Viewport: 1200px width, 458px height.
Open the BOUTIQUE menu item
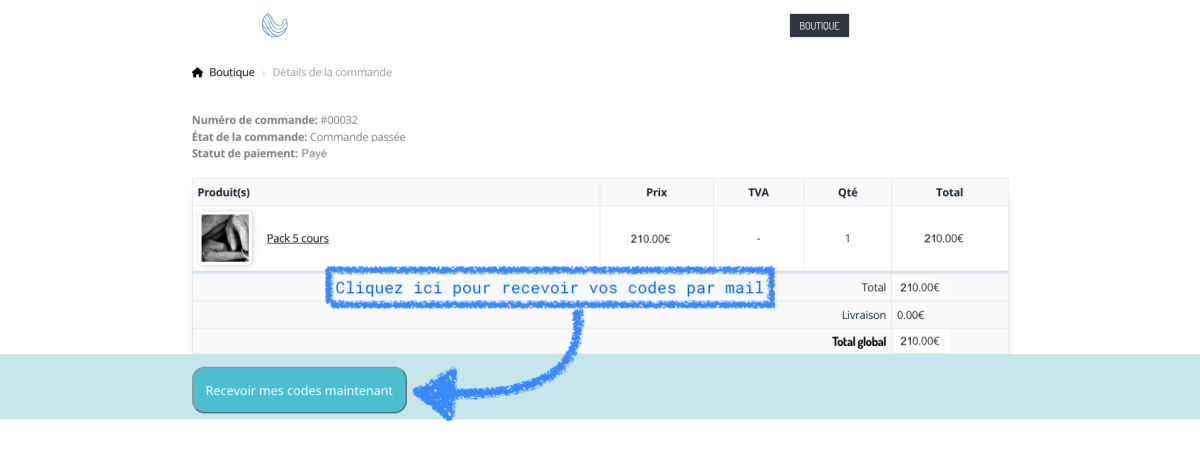(819, 25)
